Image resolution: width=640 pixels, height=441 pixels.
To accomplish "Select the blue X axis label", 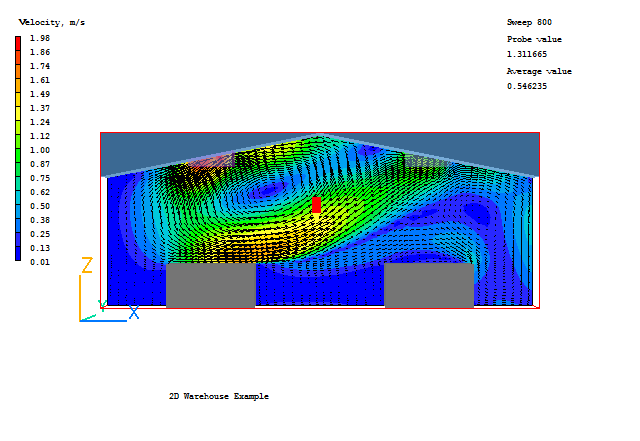I will pos(133,313).
